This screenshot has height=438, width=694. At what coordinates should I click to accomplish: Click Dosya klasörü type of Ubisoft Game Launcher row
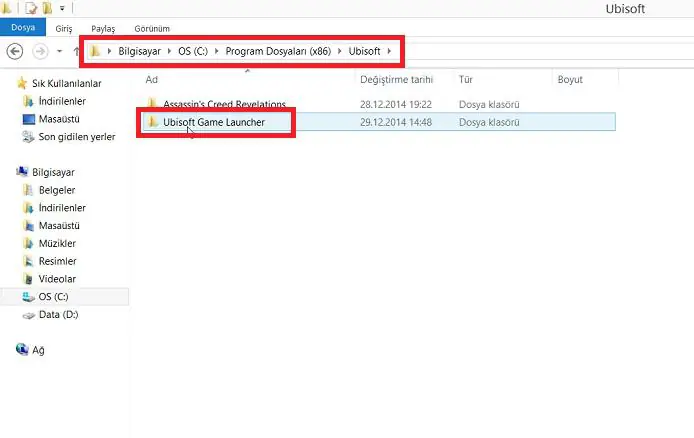pyautogui.click(x=489, y=122)
